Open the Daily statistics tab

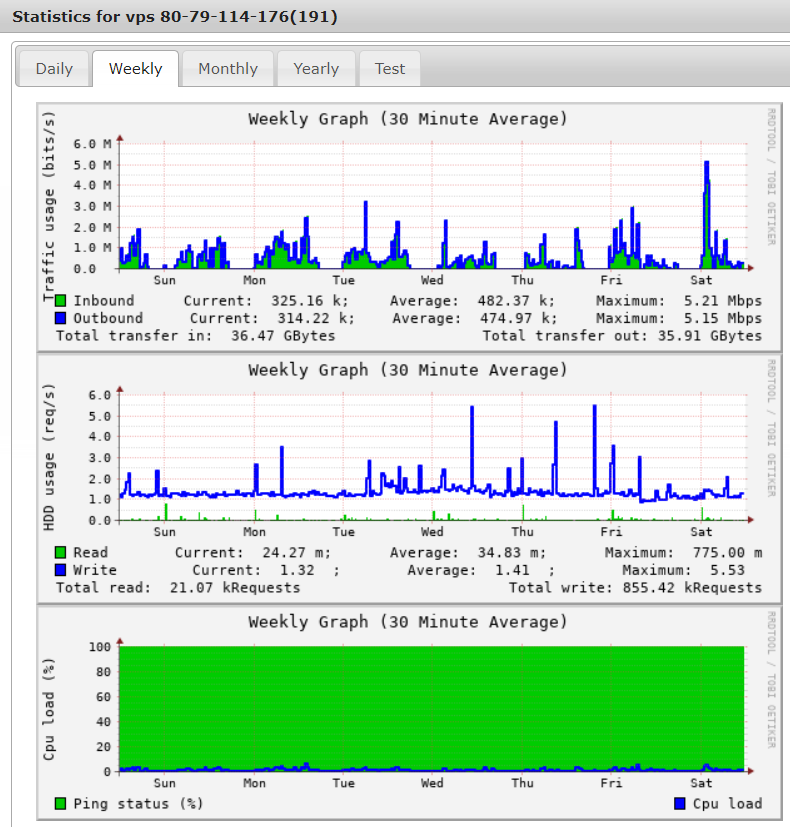coord(54,69)
